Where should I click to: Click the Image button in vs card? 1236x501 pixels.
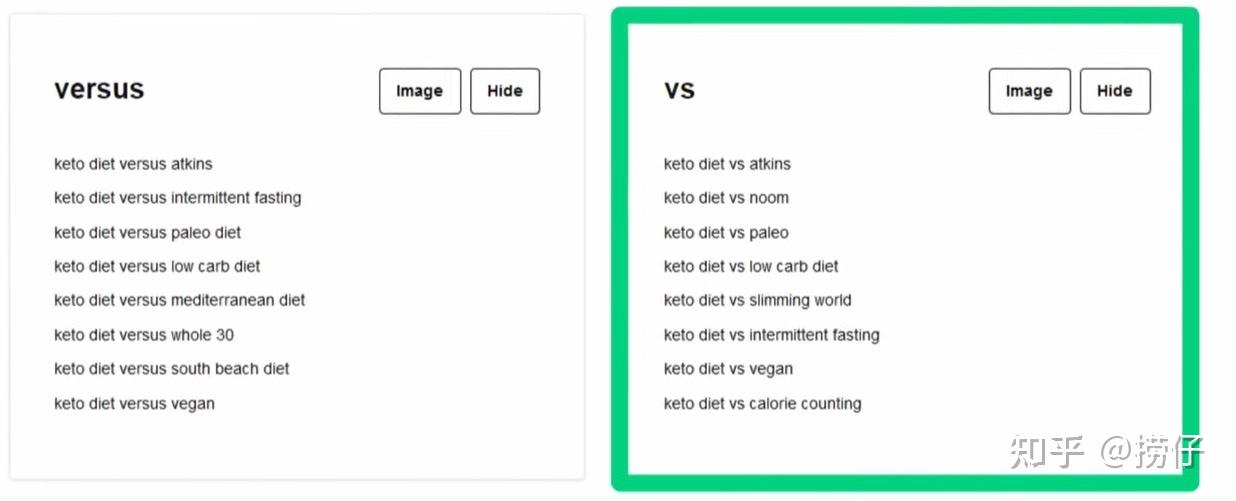[1029, 91]
